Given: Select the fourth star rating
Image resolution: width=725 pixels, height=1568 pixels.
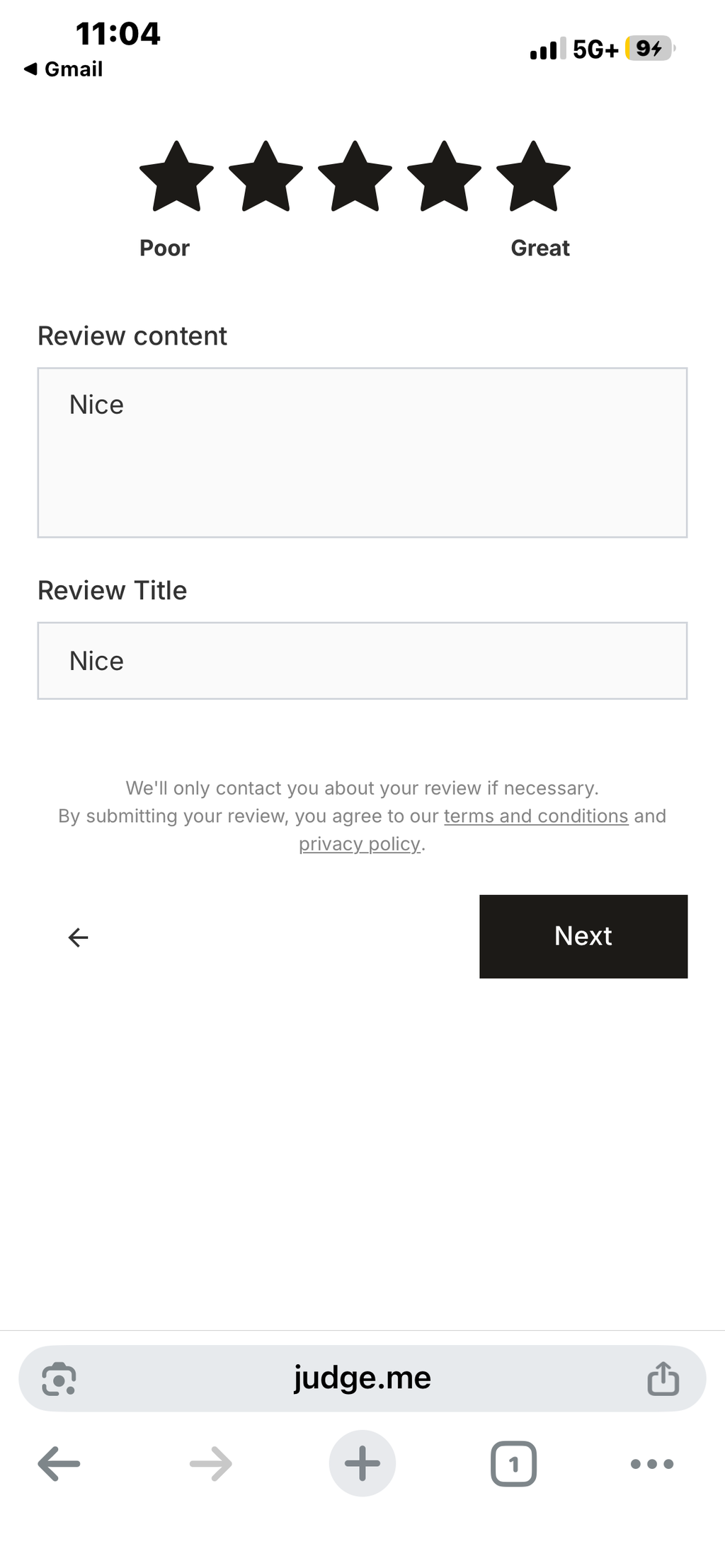Looking at the screenshot, I should (x=444, y=177).
